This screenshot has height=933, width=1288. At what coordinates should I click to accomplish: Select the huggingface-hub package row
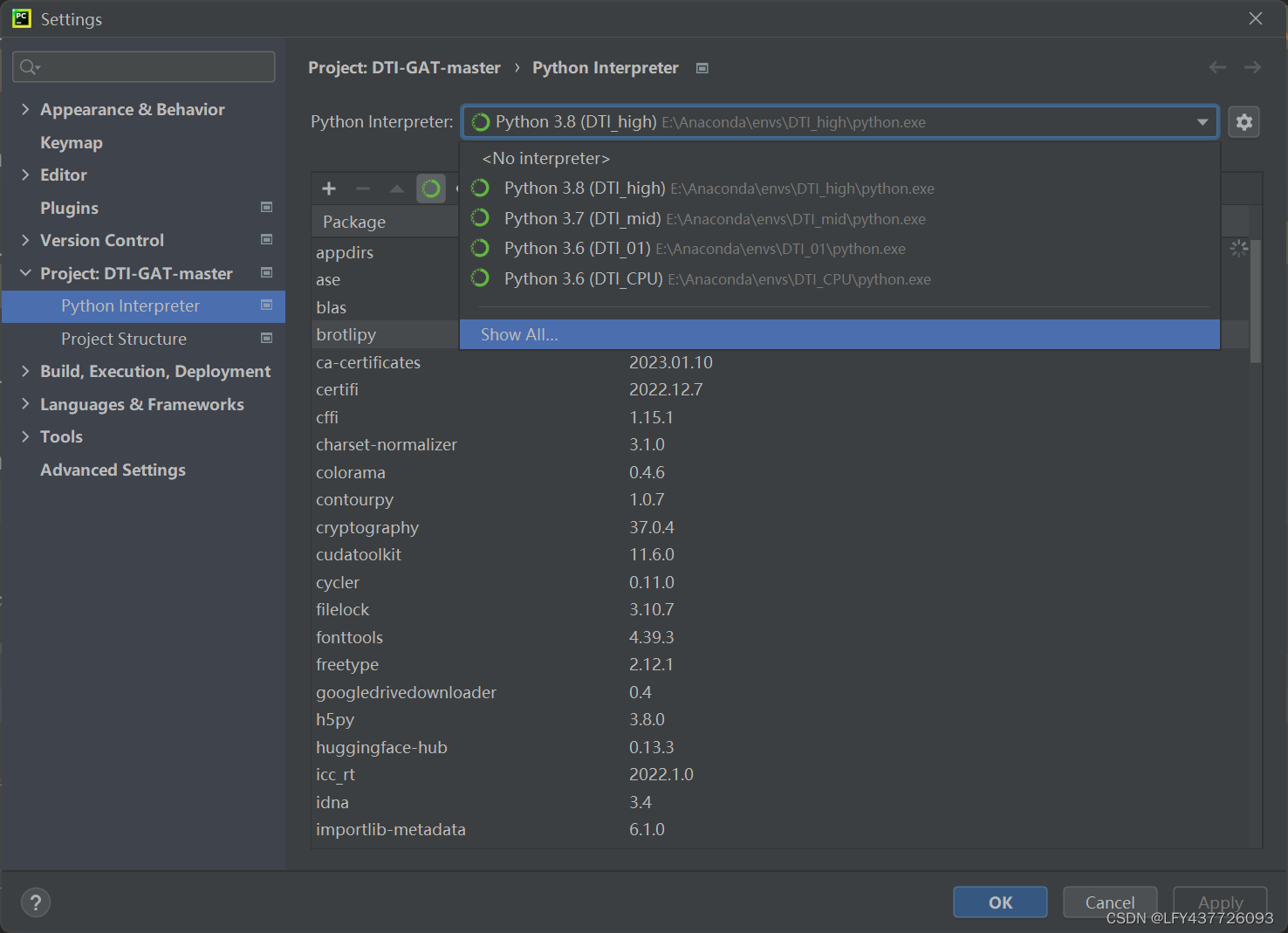click(x=781, y=747)
